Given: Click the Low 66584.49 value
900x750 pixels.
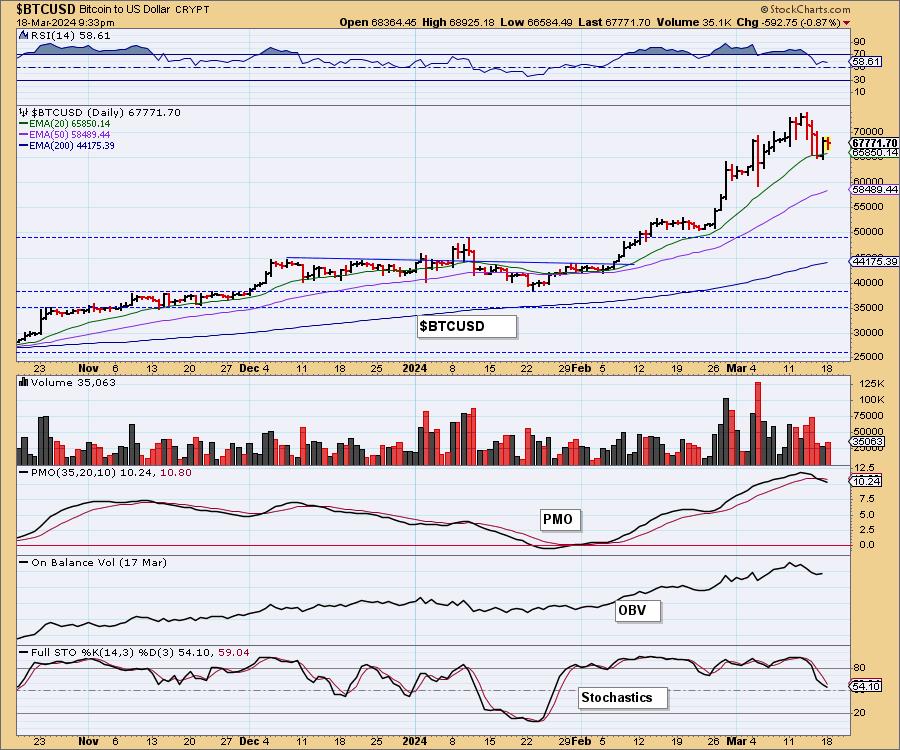Looking at the screenshot, I should click(536, 22).
